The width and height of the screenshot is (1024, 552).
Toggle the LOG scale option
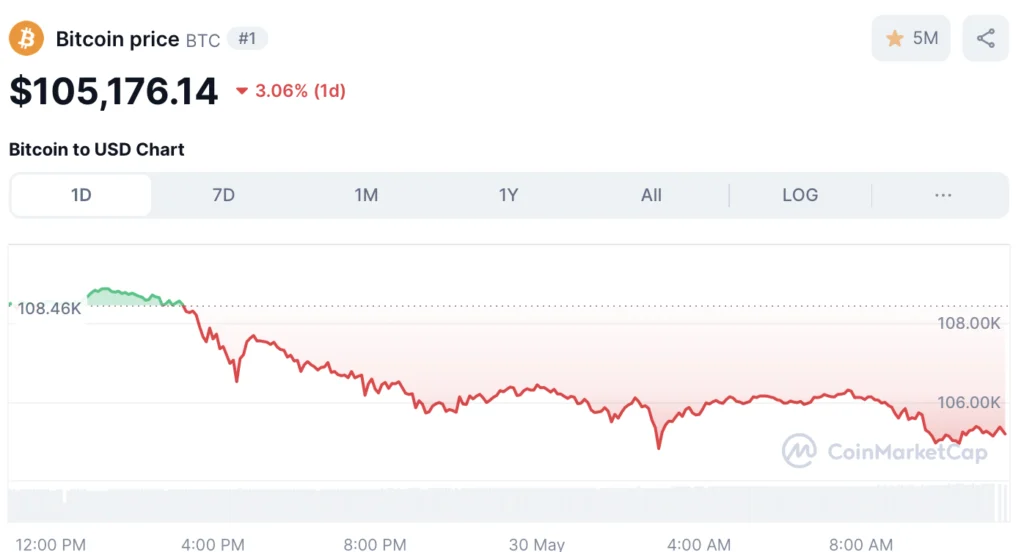tap(800, 195)
